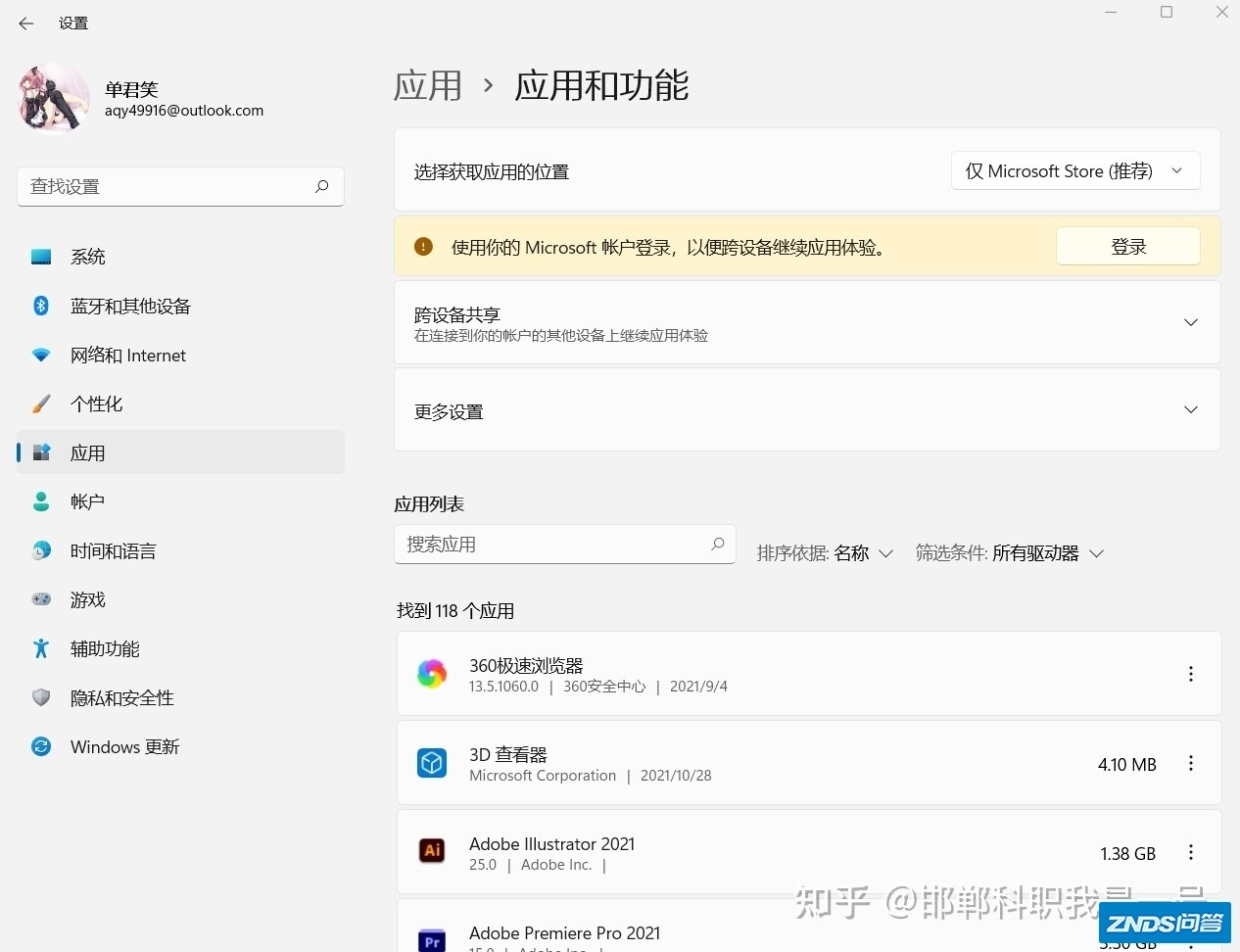1240x952 pixels.
Task: Click the 系统 monitor icon
Action: (x=41, y=257)
